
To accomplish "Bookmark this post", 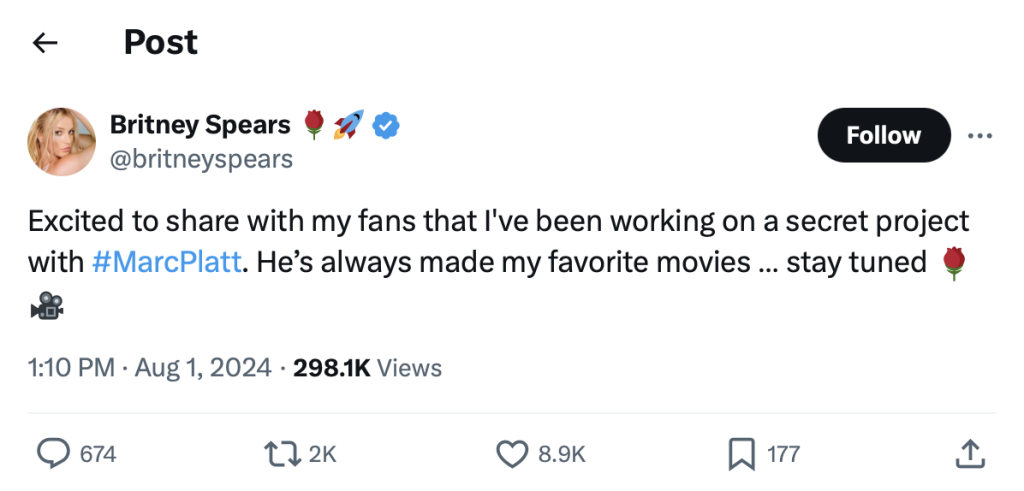I will [x=741, y=454].
